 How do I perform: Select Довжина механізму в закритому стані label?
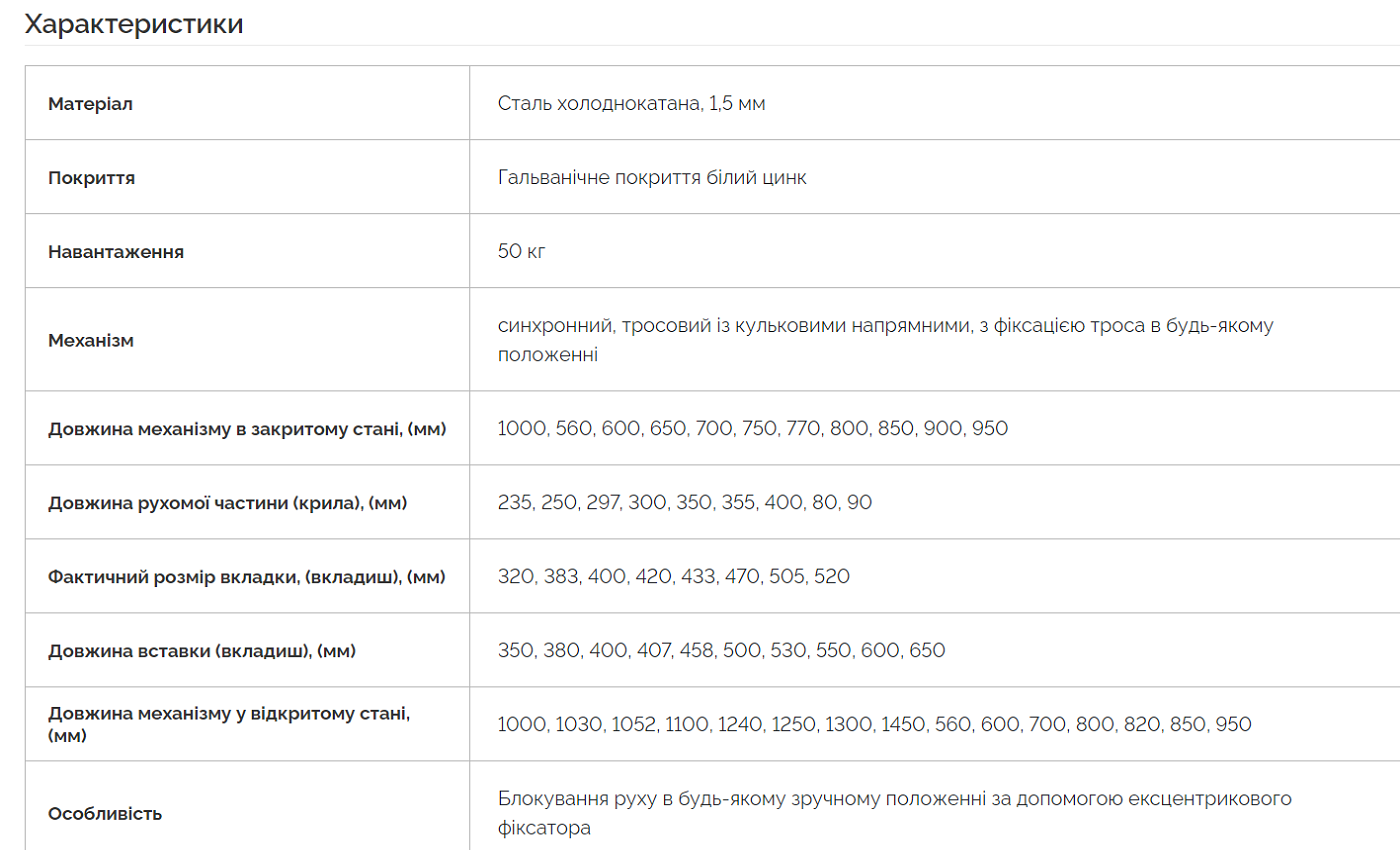[x=247, y=429]
